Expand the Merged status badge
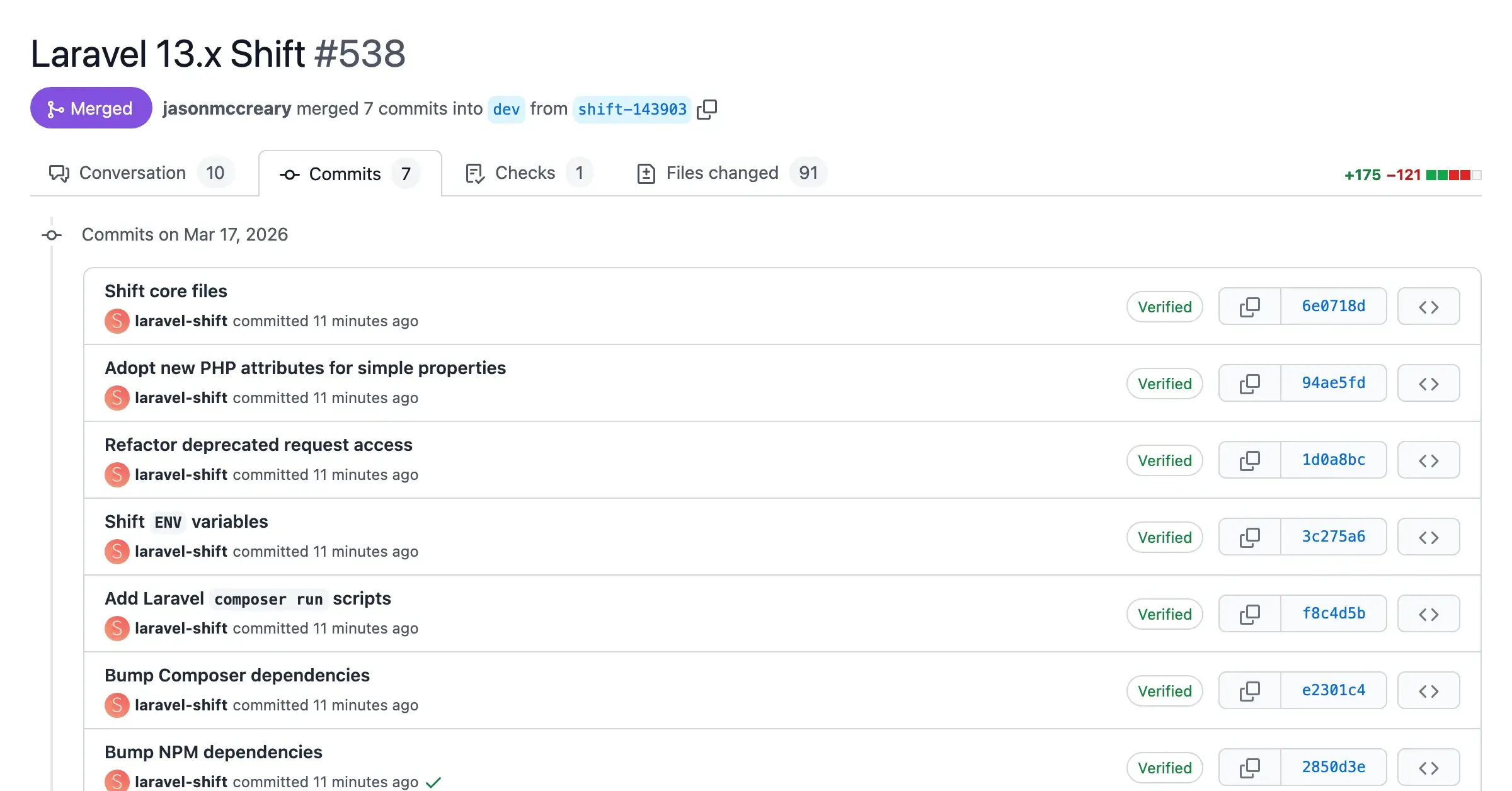Image resolution: width=1512 pixels, height=791 pixels. coord(91,108)
